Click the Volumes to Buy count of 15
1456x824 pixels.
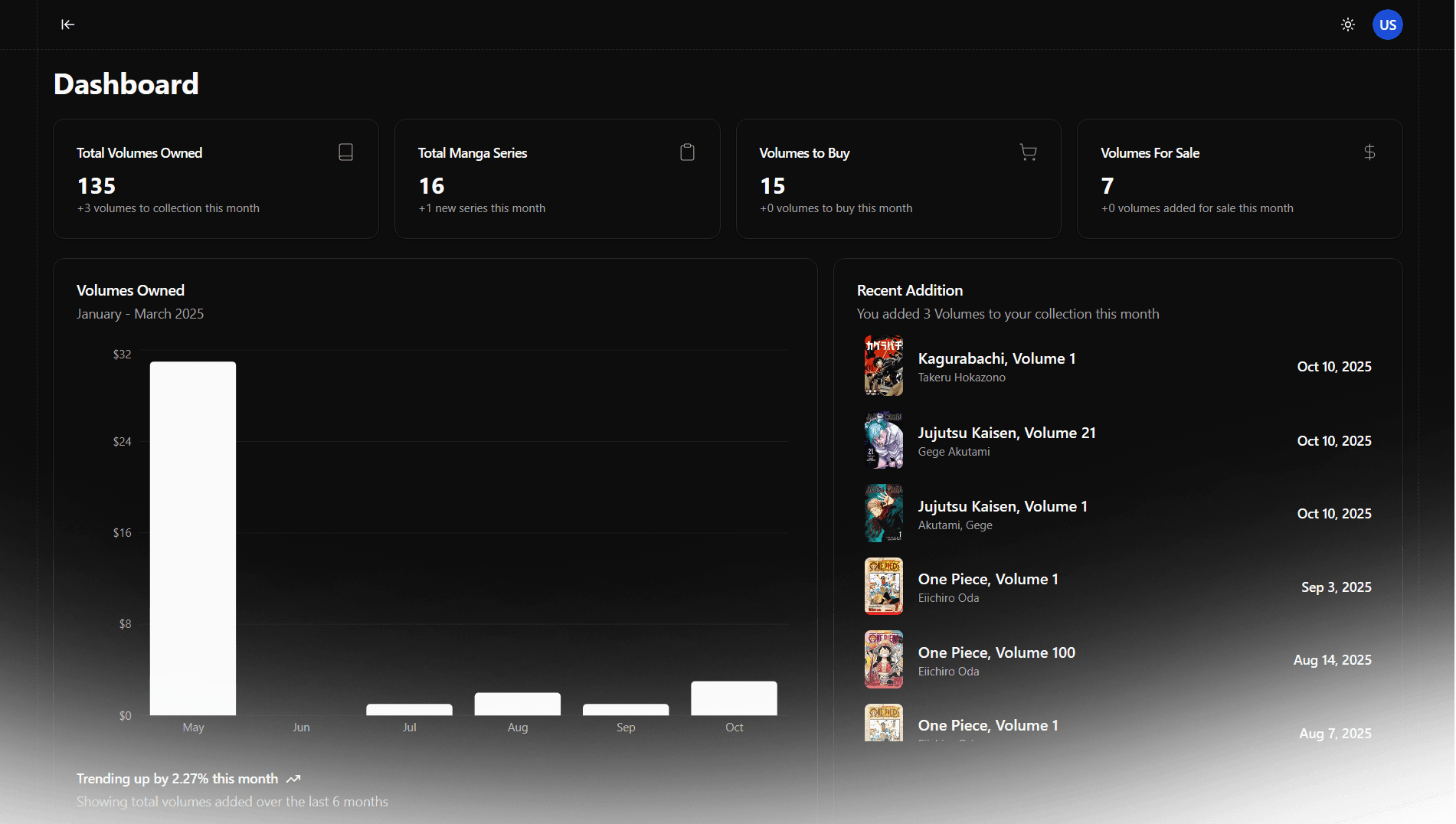(x=772, y=185)
